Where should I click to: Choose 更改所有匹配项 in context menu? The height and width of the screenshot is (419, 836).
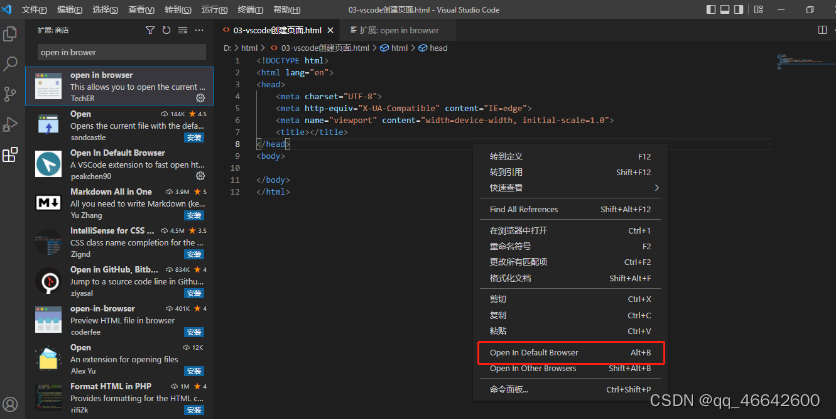[570, 262]
